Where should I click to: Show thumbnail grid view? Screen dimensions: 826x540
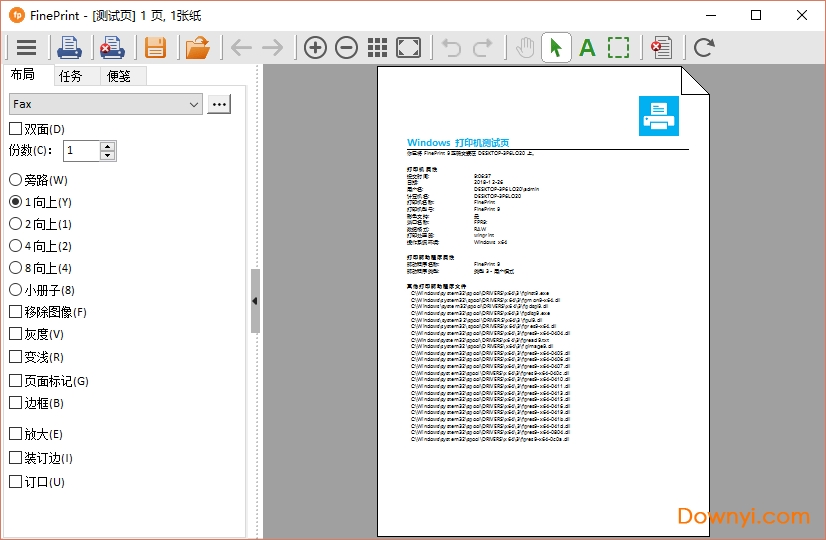[x=377, y=47]
